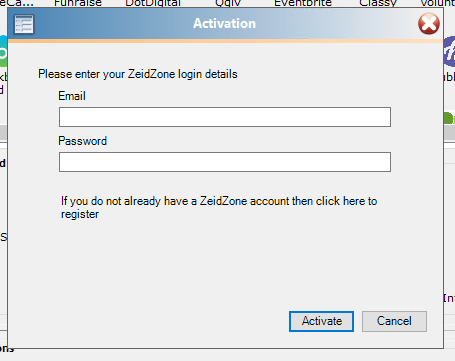455x361 pixels.
Task: Focus the Email input field
Action: coord(225,117)
